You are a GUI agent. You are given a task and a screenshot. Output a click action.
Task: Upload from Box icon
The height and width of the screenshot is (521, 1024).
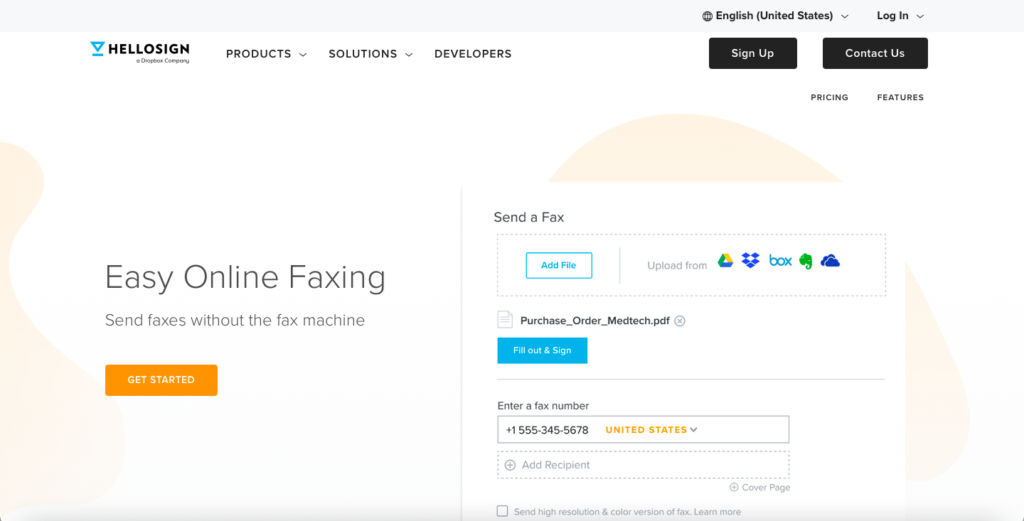[780, 260]
